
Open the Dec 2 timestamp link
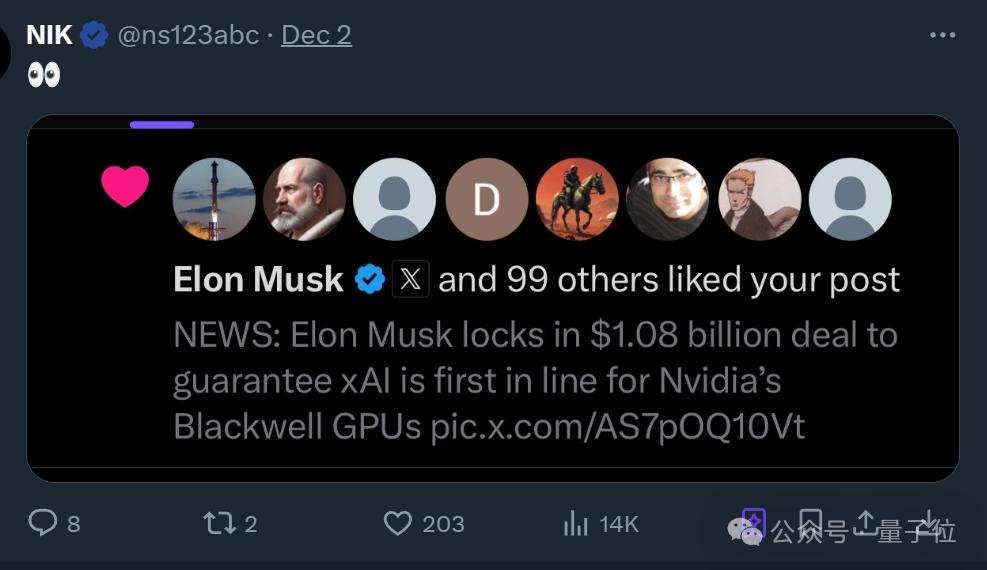click(x=316, y=35)
